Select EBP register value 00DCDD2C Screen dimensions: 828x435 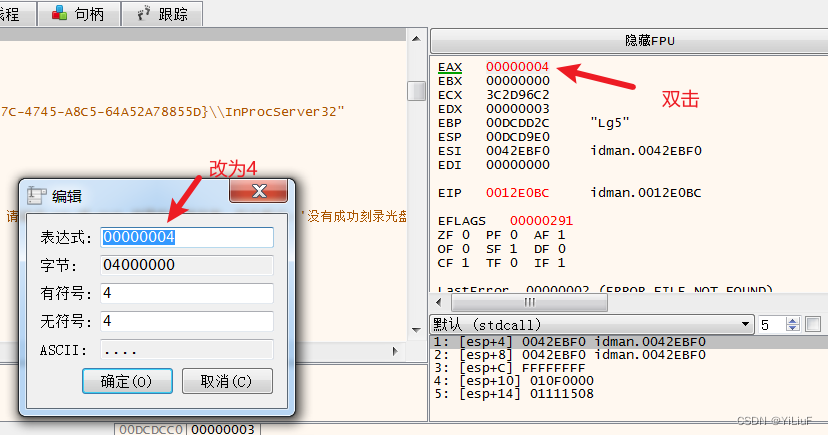(518, 123)
